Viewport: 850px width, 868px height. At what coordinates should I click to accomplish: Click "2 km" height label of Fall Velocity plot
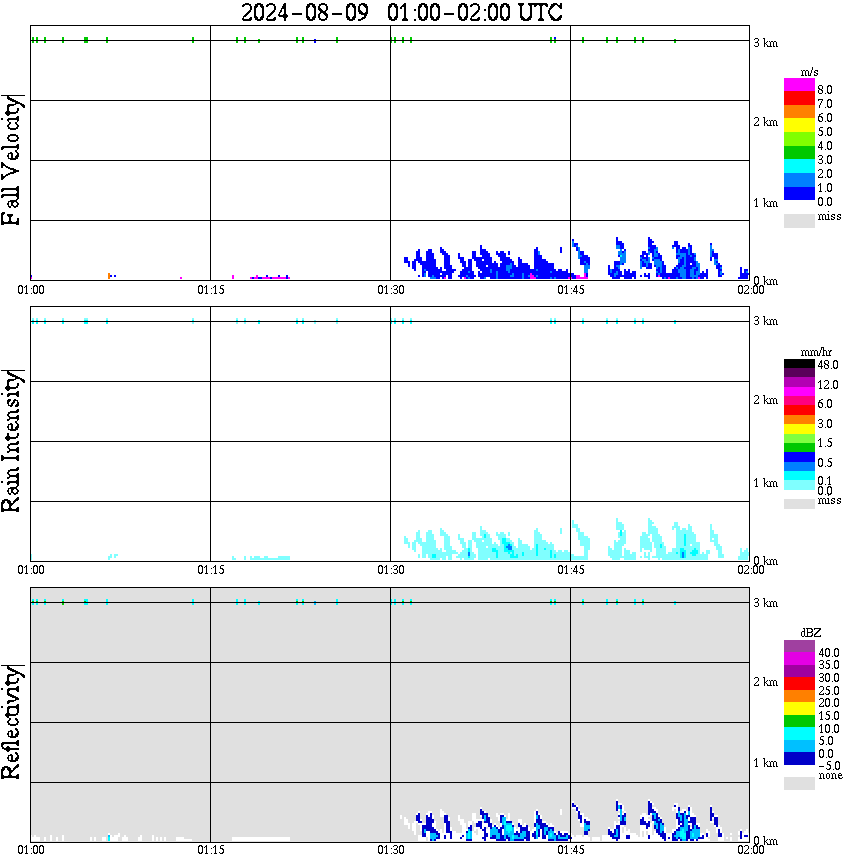[x=765, y=122]
